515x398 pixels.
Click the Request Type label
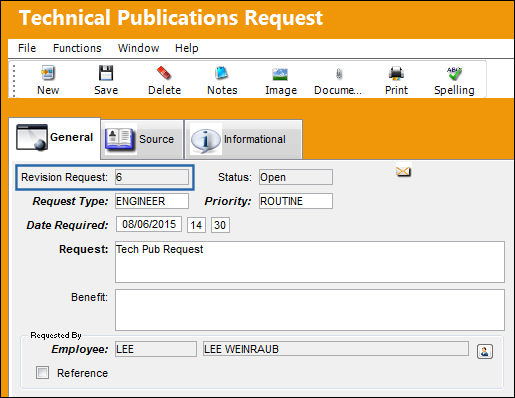tap(70, 201)
